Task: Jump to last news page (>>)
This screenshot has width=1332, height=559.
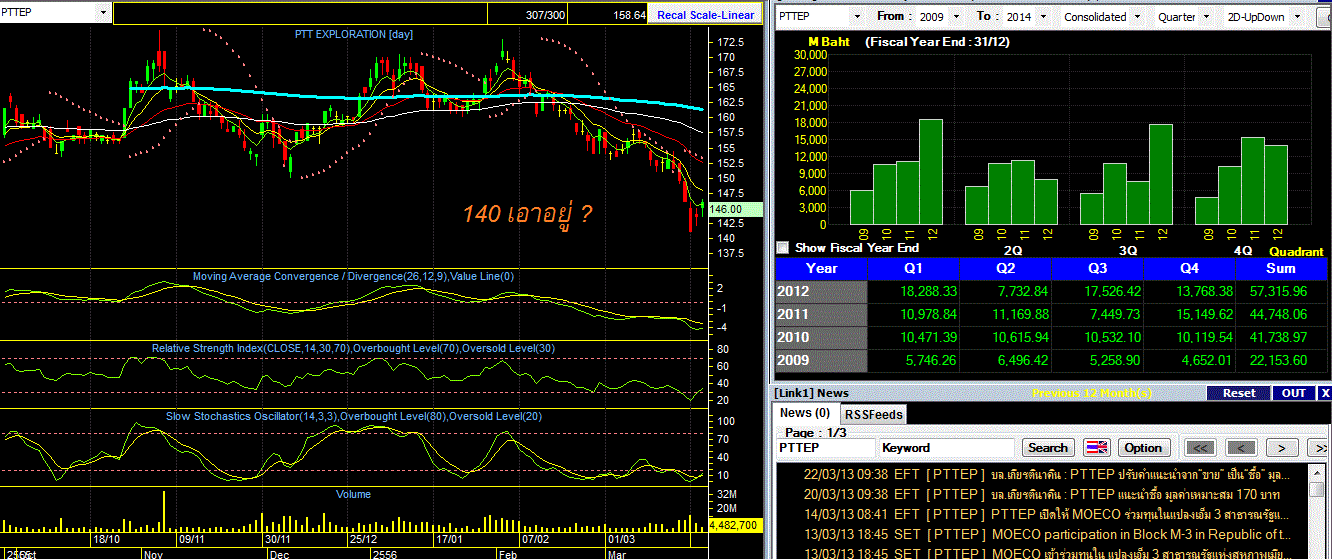Action: pyautogui.click(x=1320, y=448)
